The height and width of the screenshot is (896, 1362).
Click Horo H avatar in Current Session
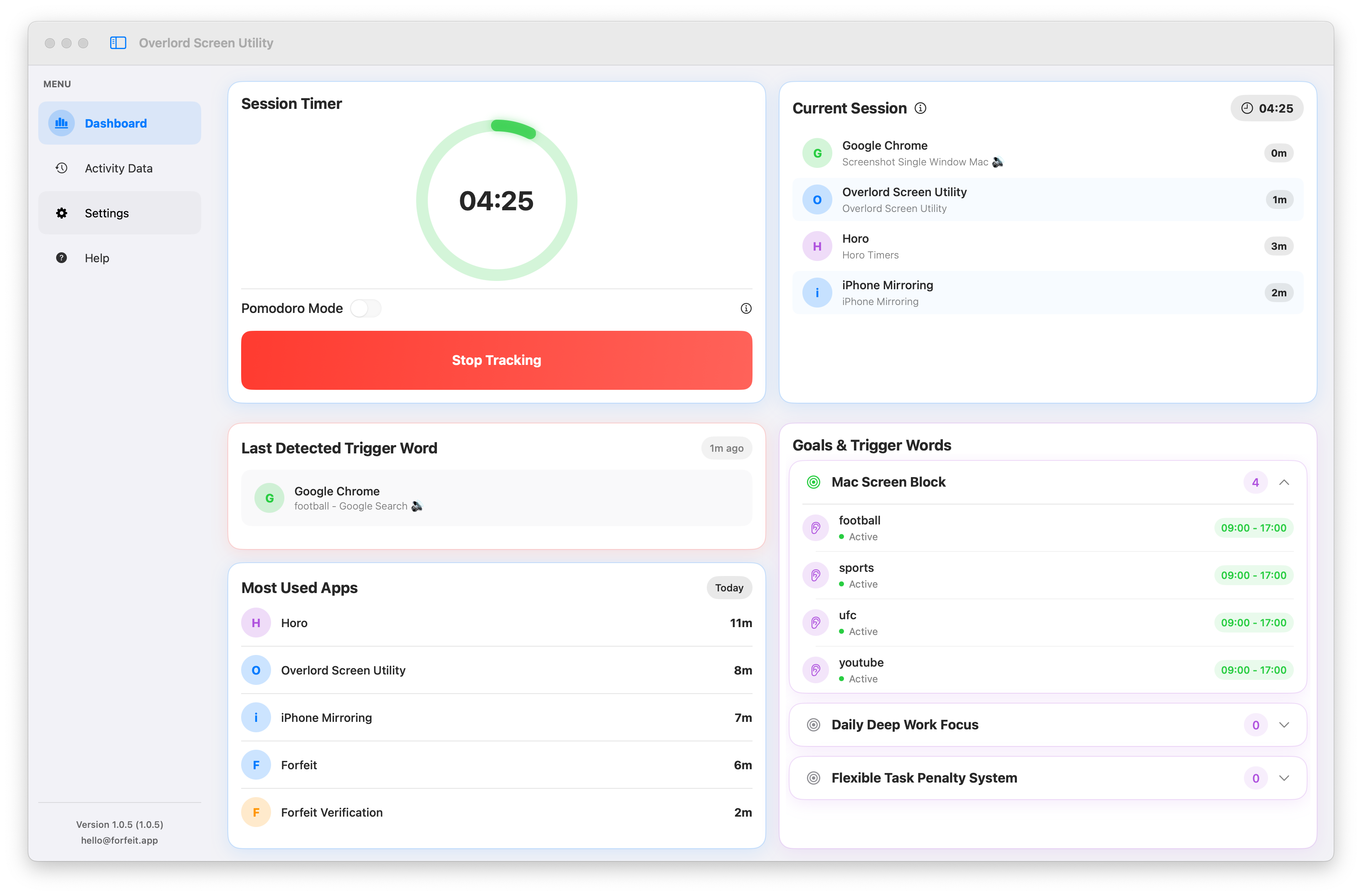[x=817, y=246]
